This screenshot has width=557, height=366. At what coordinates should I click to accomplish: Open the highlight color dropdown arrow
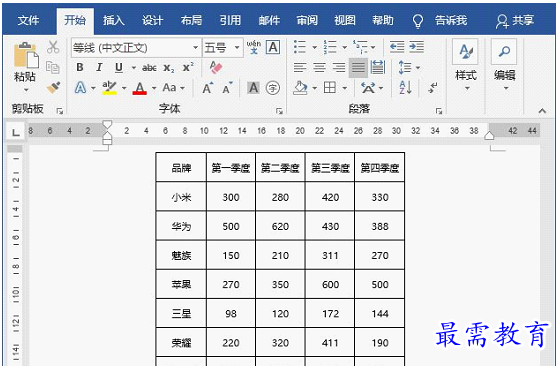pyautogui.click(x=124, y=88)
